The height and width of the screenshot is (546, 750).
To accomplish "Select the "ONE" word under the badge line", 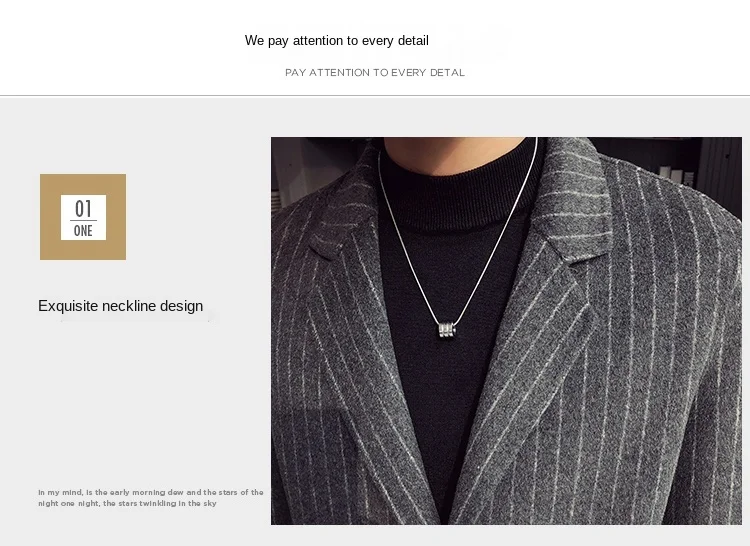I will pyautogui.click(x=83, y=231).
